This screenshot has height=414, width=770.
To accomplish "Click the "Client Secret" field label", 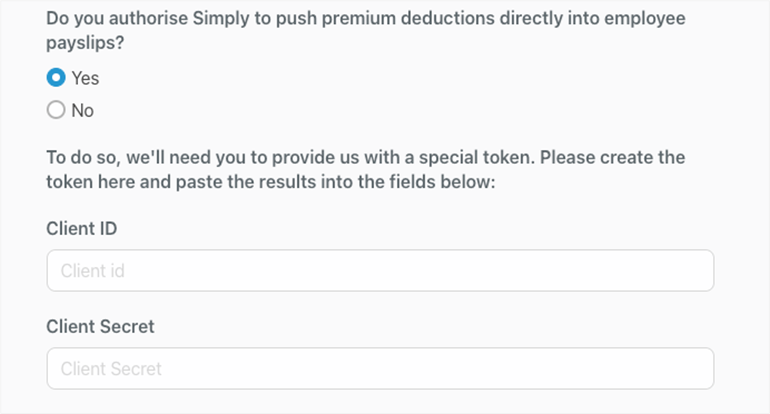I will click(100, 326).
